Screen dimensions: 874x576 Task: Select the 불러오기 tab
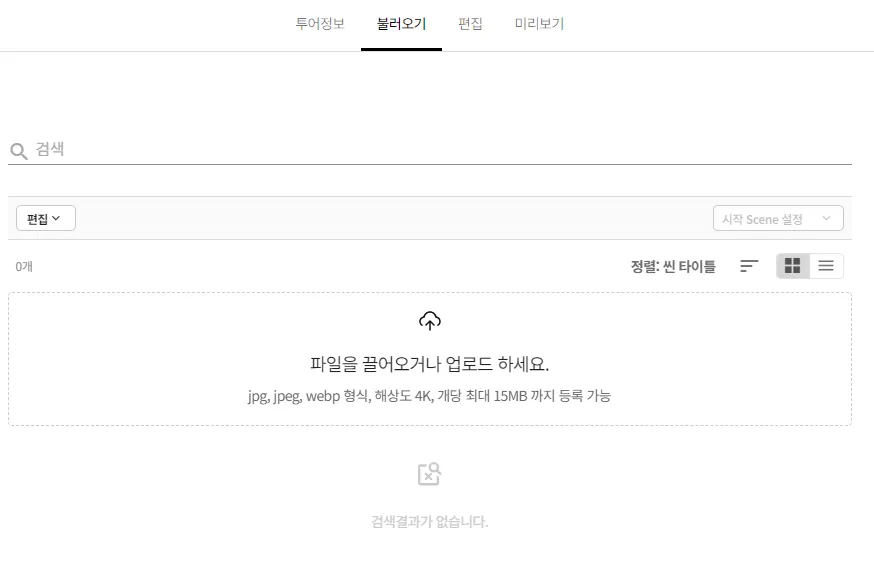pos(401,24)
